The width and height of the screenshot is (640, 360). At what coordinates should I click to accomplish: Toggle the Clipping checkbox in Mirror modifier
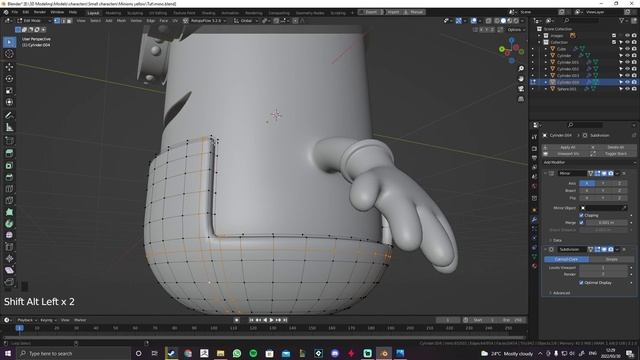(x=581, y=215)
